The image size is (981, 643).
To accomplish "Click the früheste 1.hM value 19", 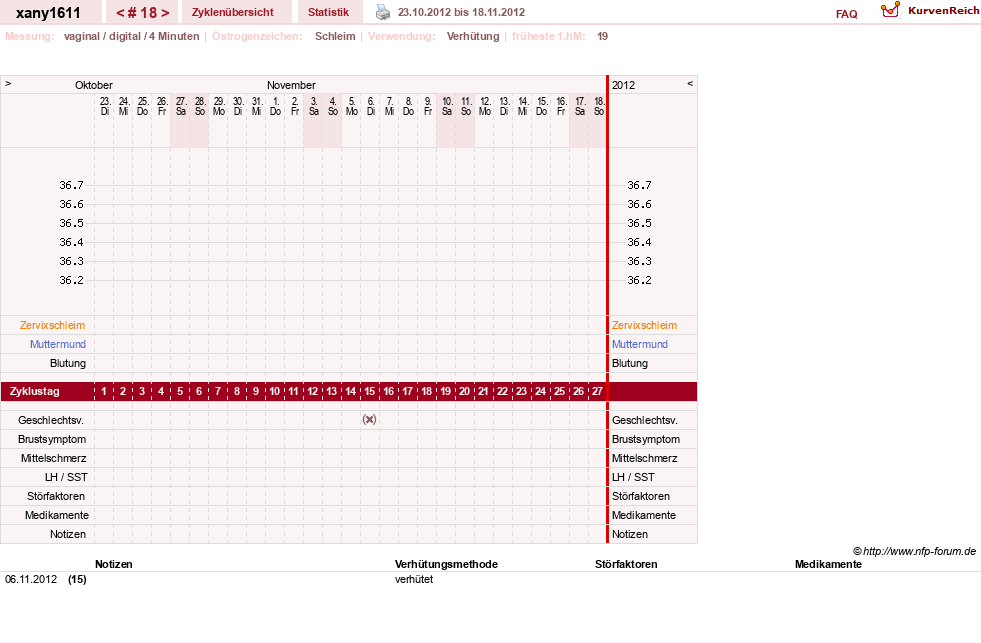I will coord(602,36).
